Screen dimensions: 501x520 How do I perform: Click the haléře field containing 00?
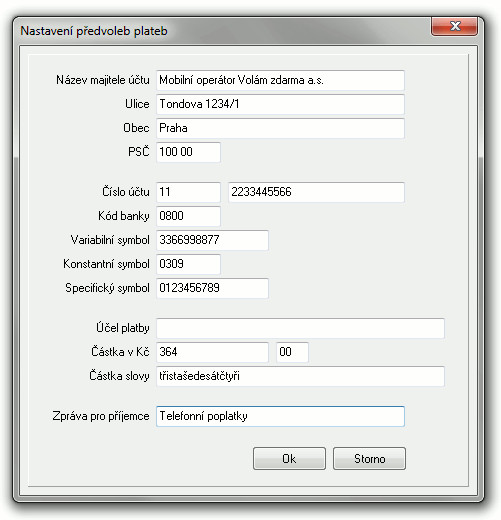tap(292, 352)
